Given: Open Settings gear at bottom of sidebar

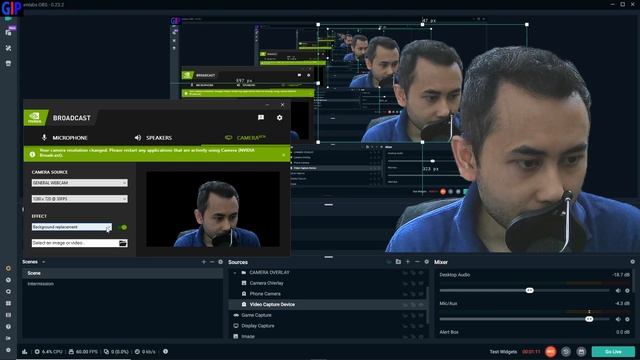Looking at the screenshot, I should click(x=8, y=350).
